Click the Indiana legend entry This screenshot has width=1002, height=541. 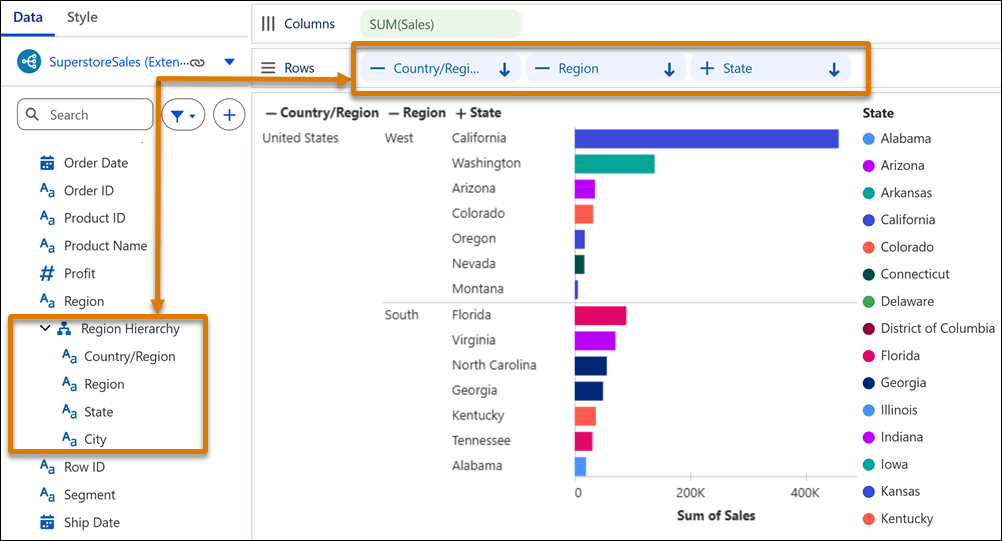[893, 437]
